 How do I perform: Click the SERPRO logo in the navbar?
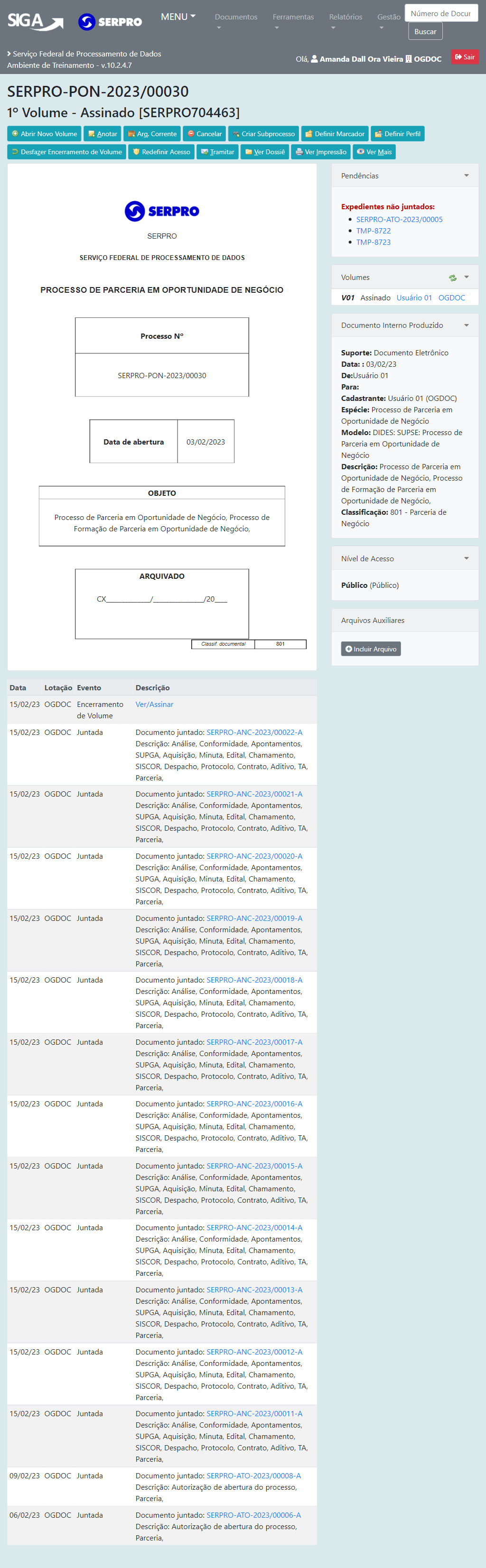click(x=110, y=22)
